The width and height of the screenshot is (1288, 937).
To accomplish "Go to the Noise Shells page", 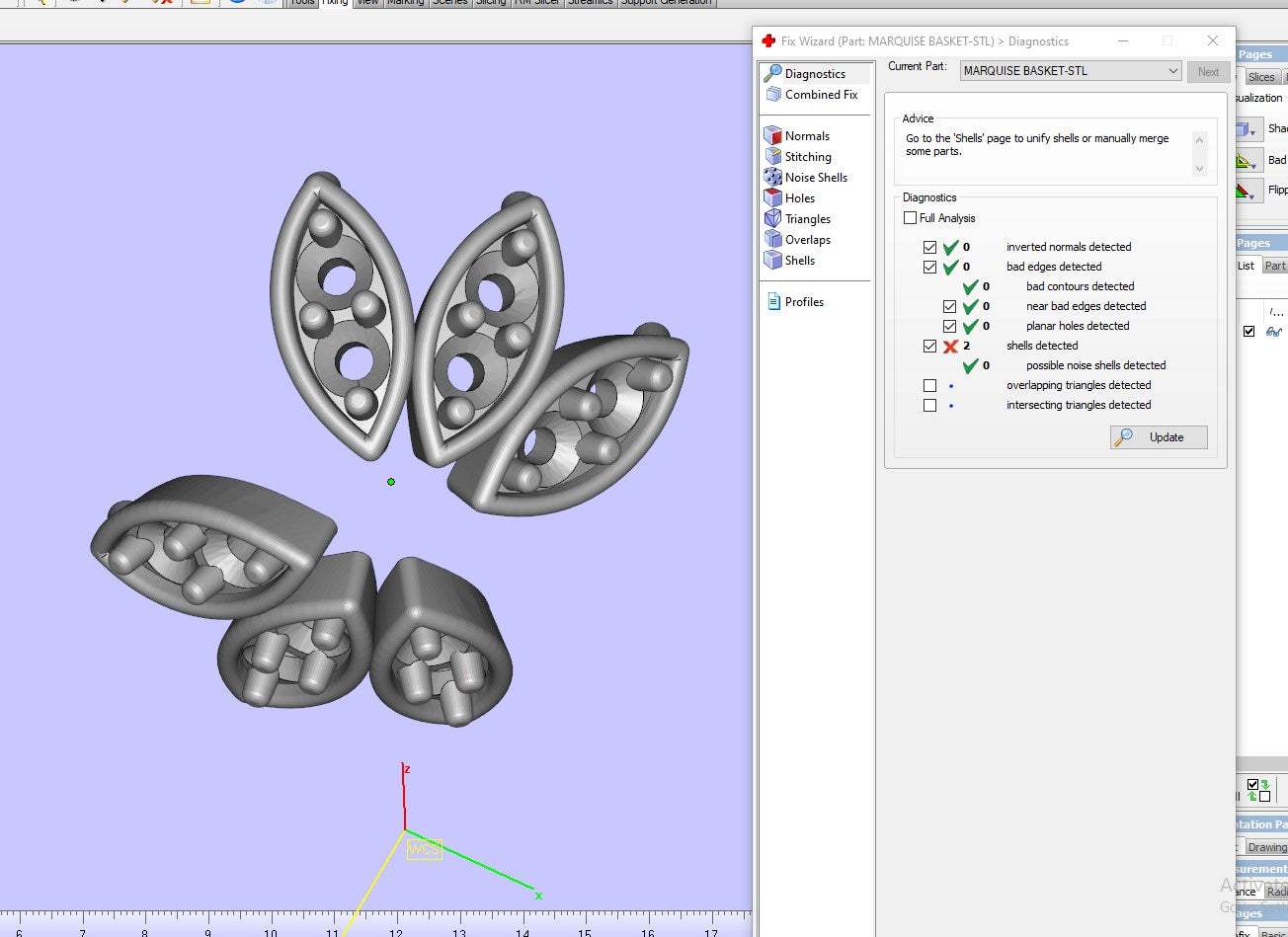I will (815, 178).
